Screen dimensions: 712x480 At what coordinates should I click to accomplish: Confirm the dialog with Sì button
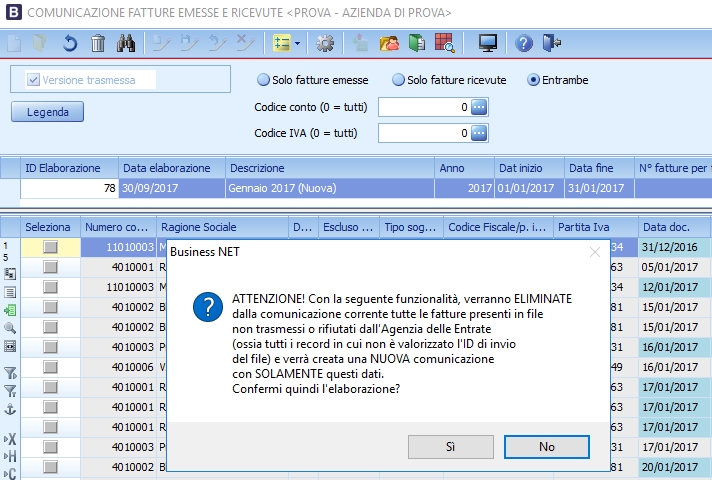(x=450, y=447)
